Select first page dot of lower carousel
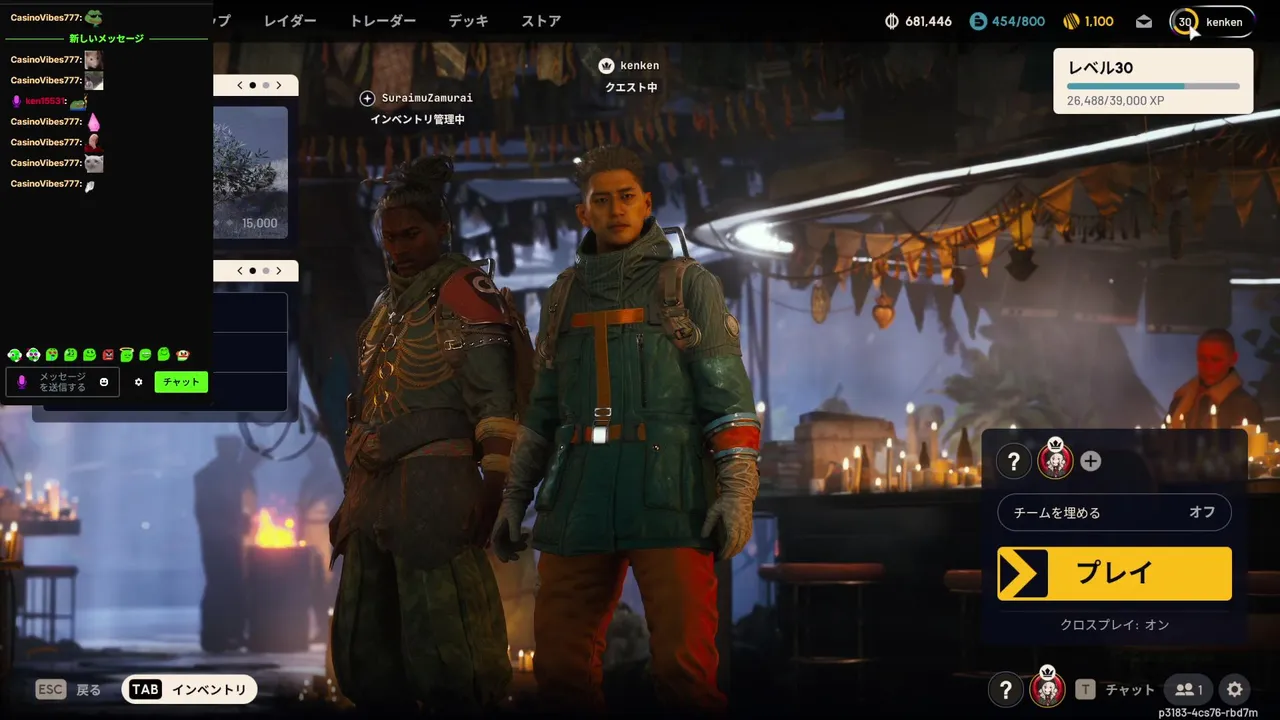 click(252, 271)
